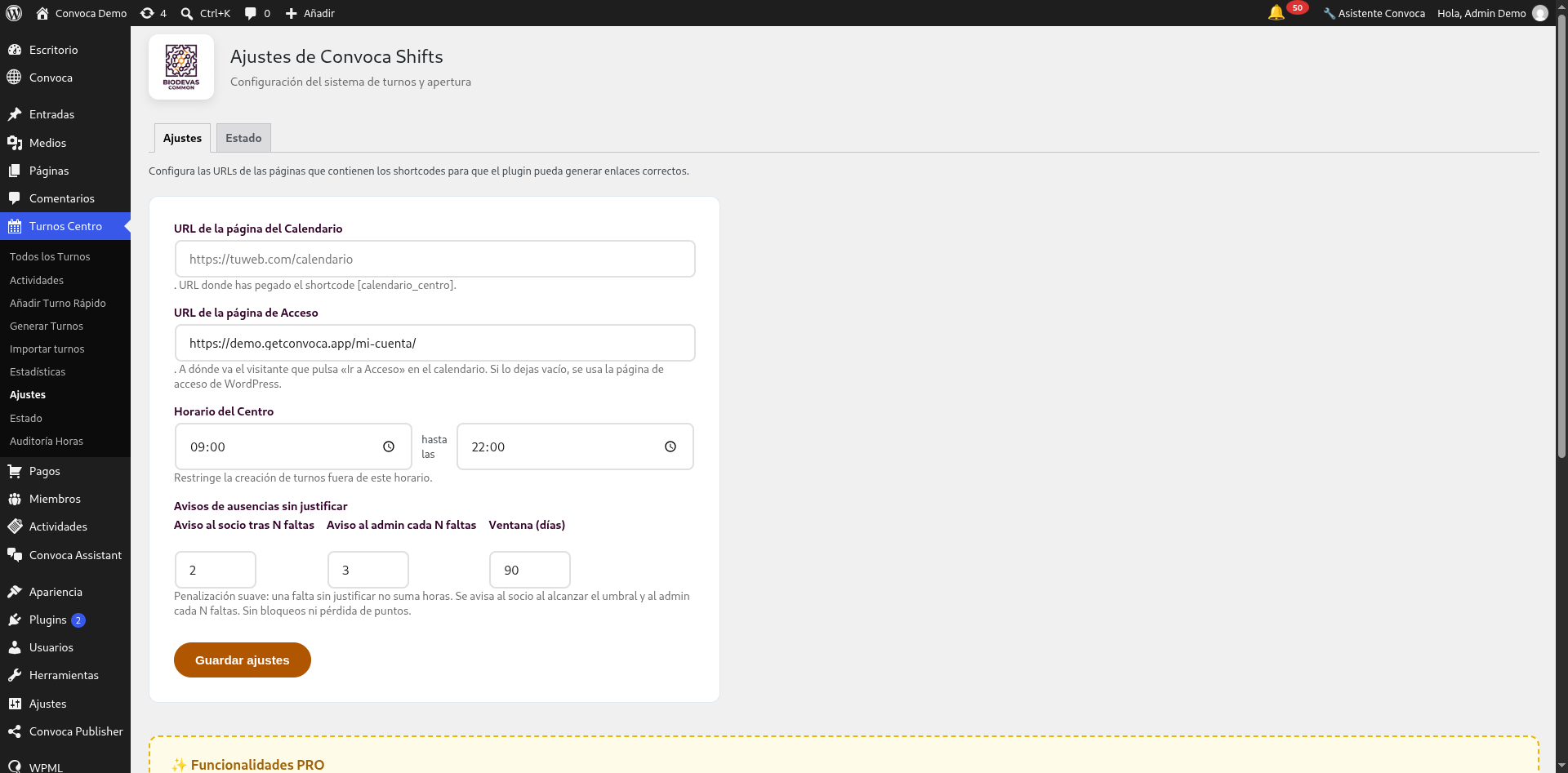Click the Calendario page URL field

[x=435, y=259]
